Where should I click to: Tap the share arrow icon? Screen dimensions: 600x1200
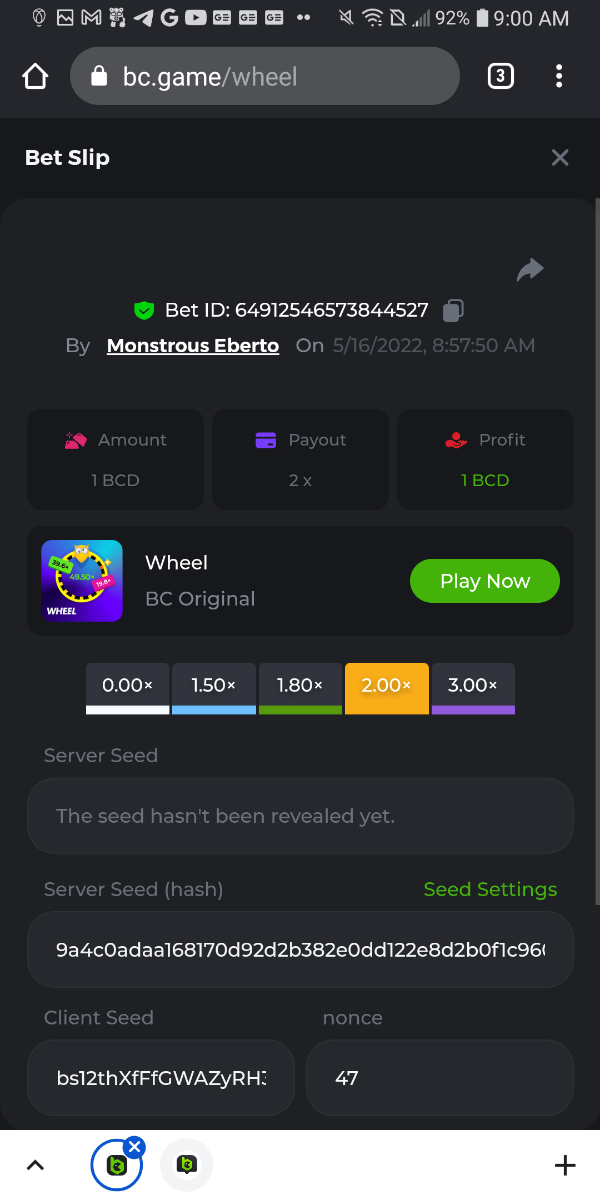tap(530, 269)
